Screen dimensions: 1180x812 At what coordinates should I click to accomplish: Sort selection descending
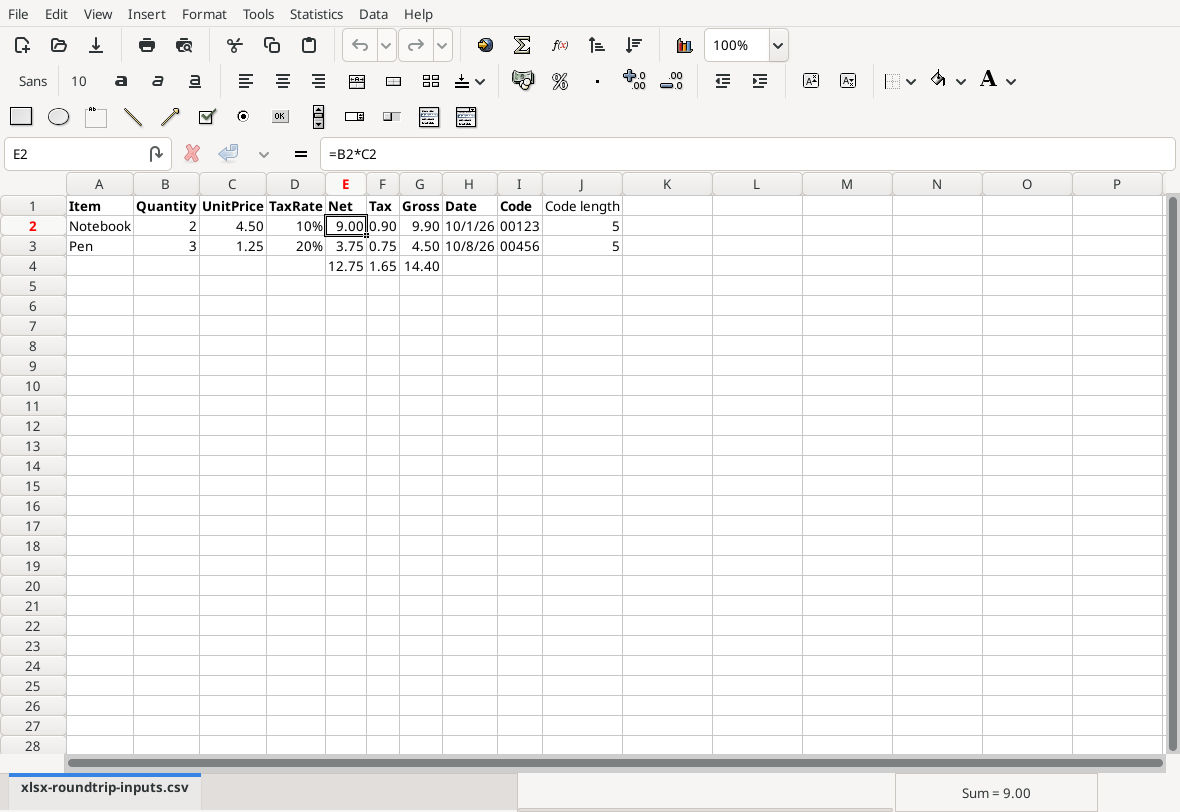[x=634, y=45]
